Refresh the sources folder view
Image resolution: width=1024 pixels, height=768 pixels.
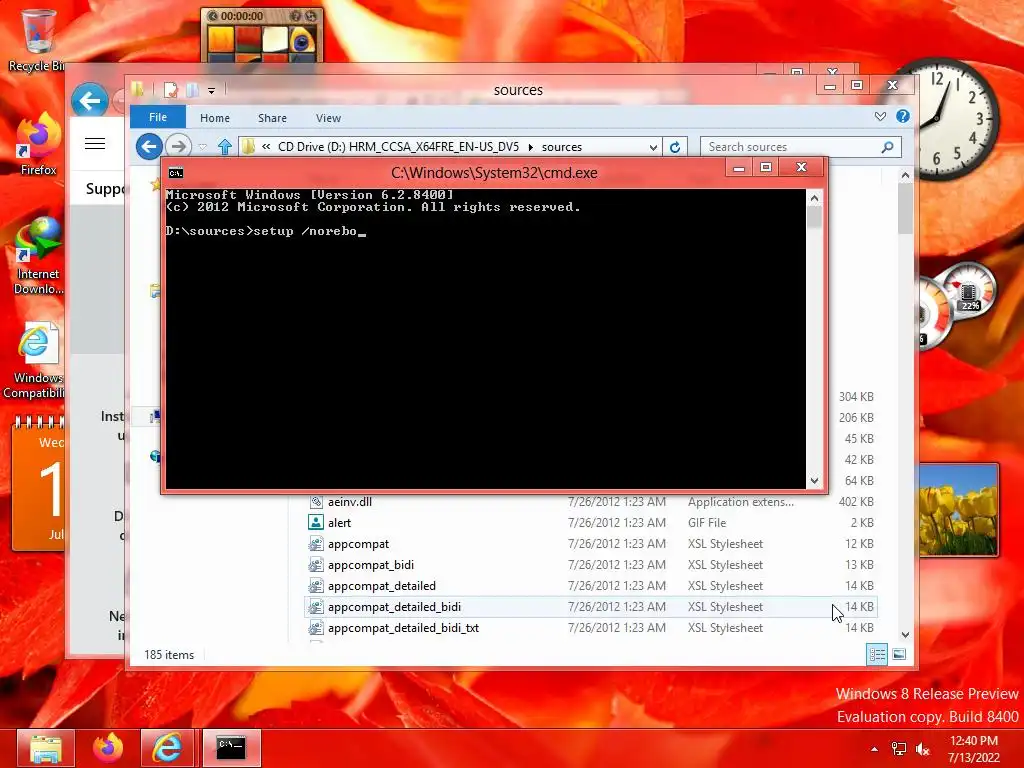675,147
